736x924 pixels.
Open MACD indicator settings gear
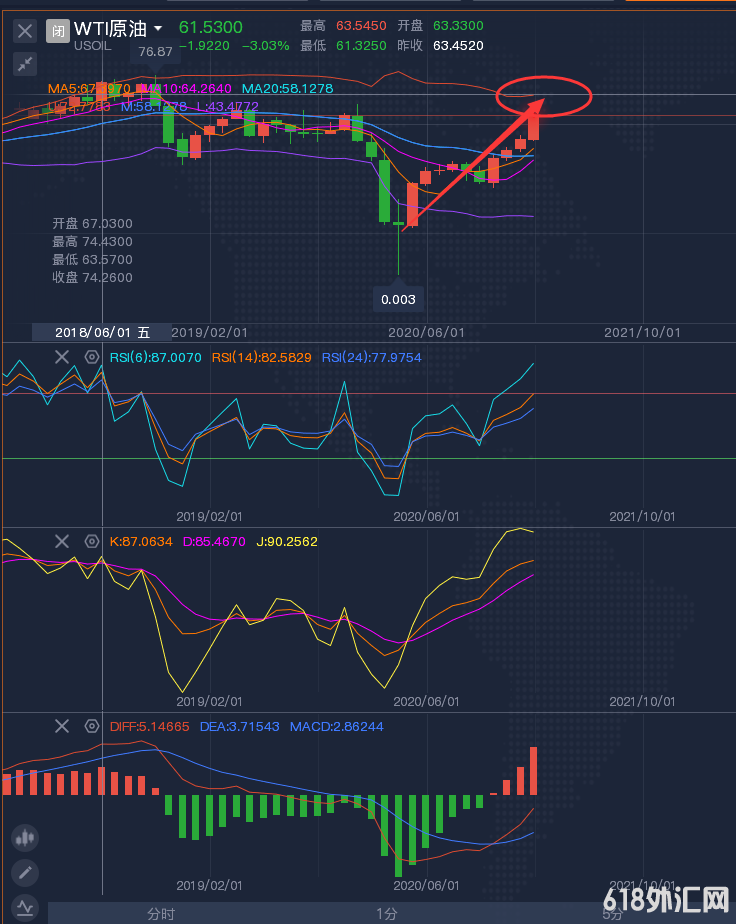(91, 726)
